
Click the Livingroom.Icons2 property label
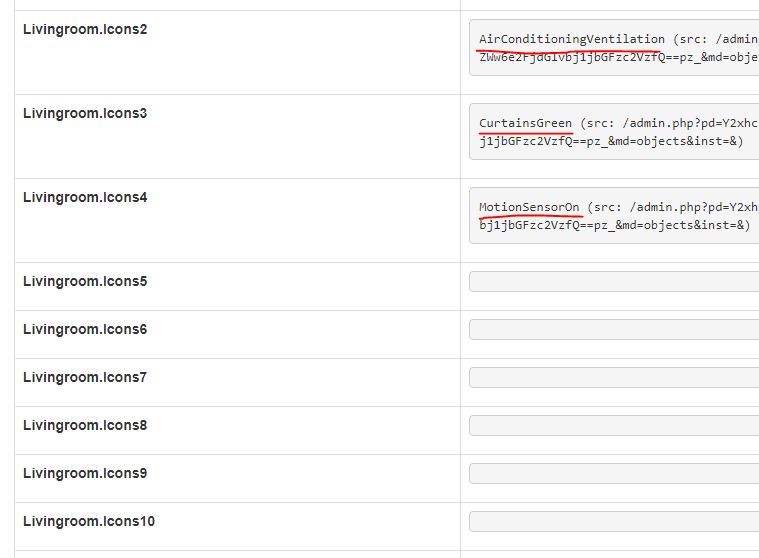[85, 29]
